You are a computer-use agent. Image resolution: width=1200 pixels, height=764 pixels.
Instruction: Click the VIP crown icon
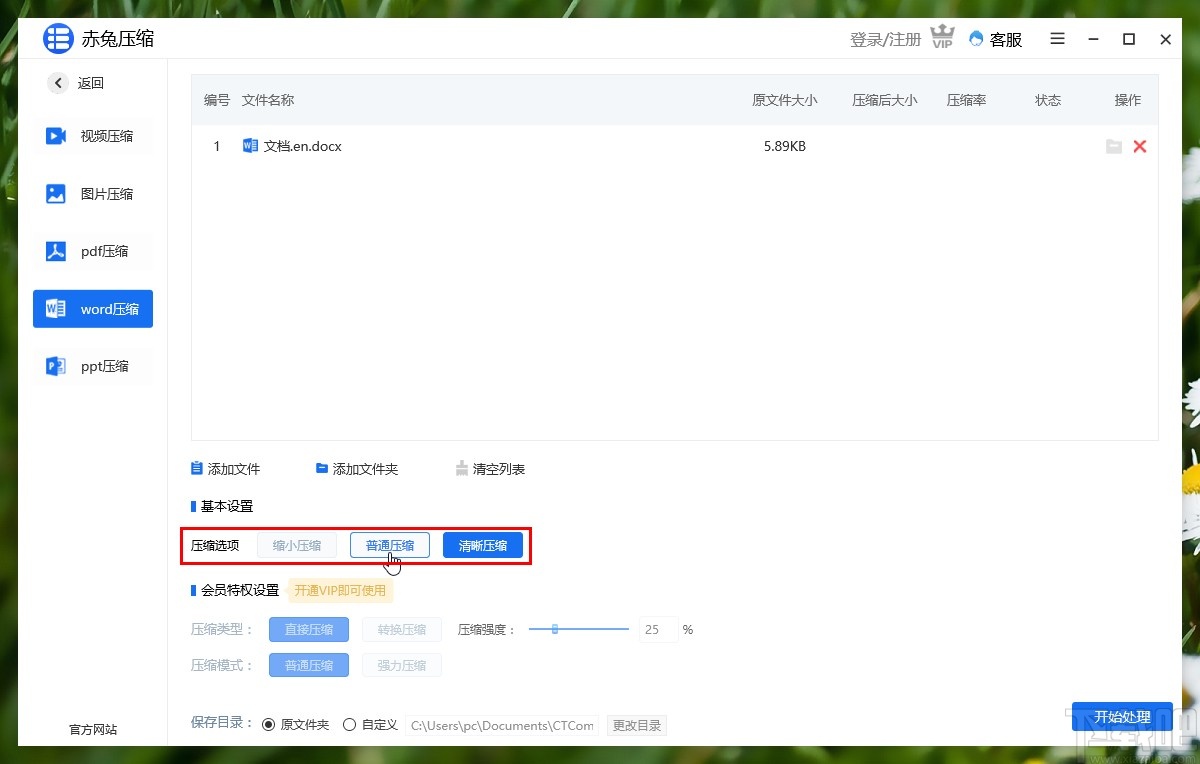tap(942, 39)
